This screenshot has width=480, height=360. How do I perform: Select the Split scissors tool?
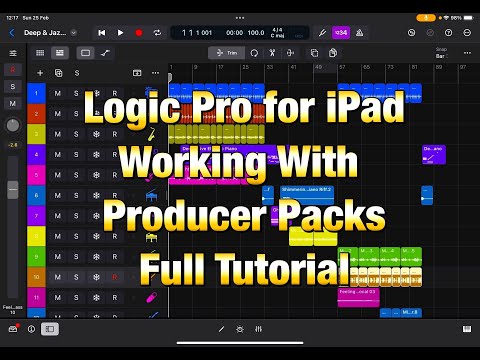point(272,53)
